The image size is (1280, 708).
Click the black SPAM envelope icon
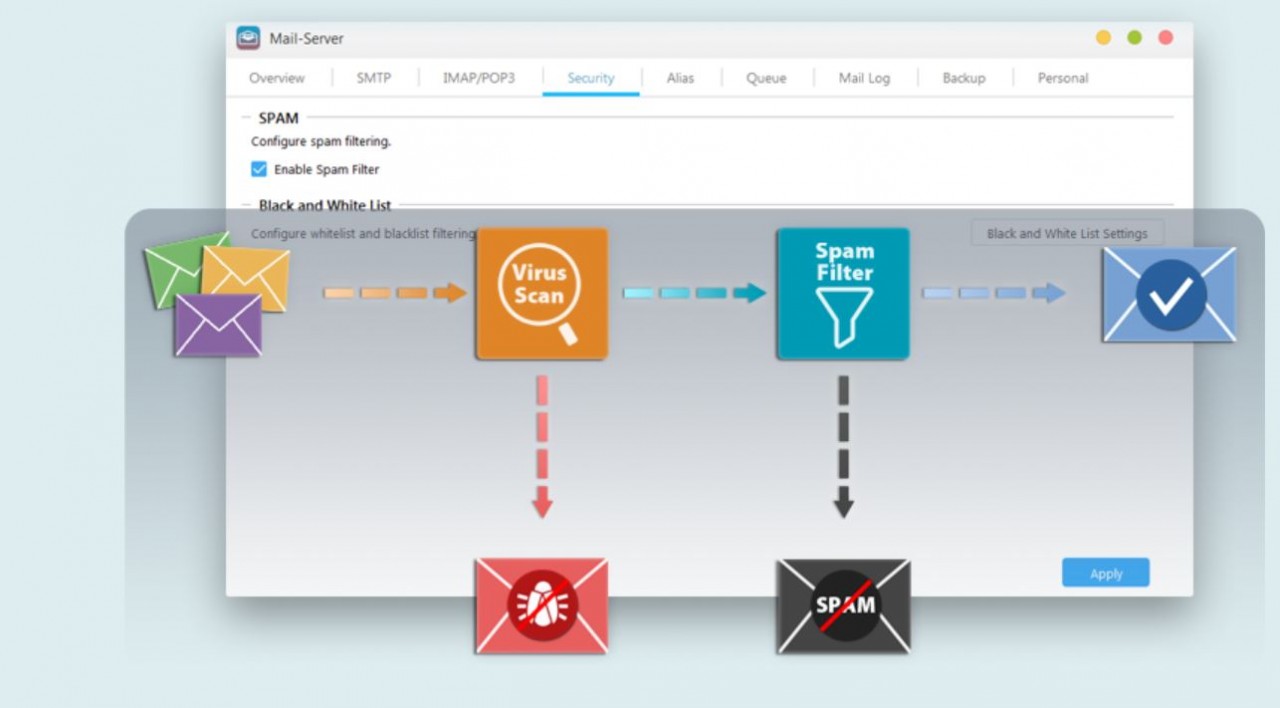point(843,606)
